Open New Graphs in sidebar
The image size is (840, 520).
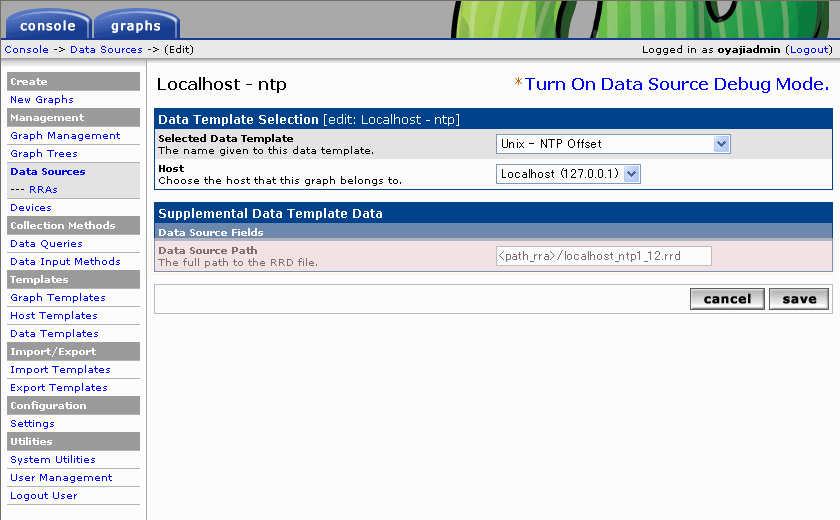(x=41, y=100)
